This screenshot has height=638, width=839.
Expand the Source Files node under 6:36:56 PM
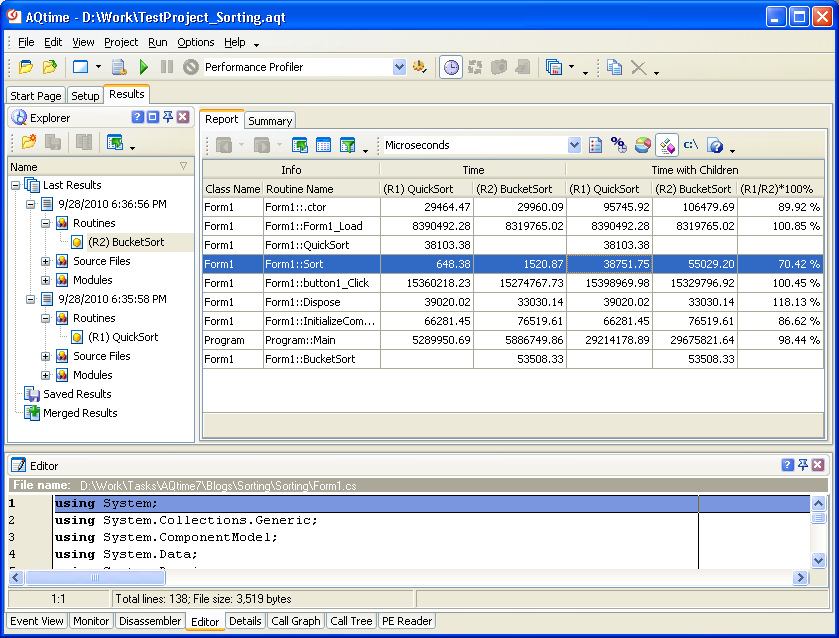coord(45,261)
